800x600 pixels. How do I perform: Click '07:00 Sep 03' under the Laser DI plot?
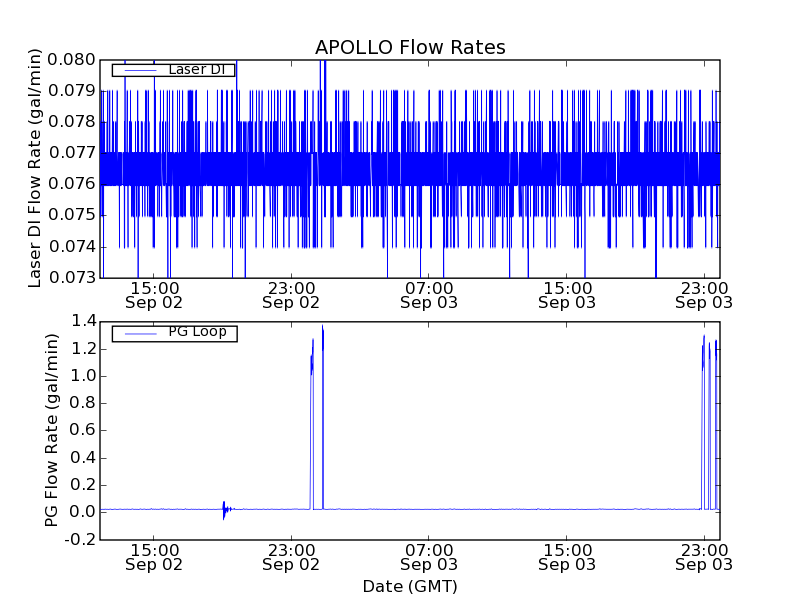[x=429, y=295]
